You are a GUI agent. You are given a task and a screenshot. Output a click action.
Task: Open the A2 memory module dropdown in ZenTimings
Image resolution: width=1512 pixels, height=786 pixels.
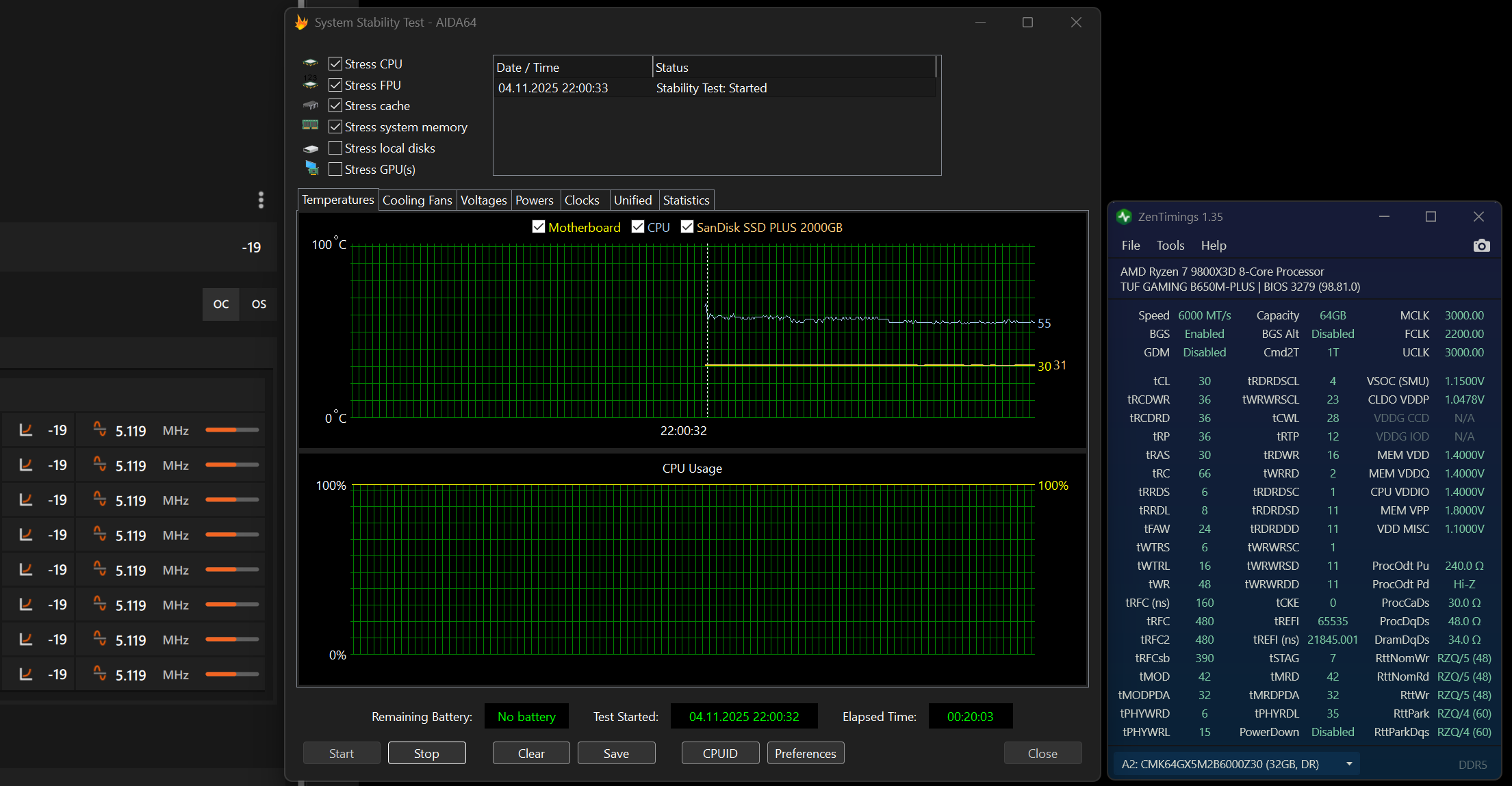click(1237, 764)
